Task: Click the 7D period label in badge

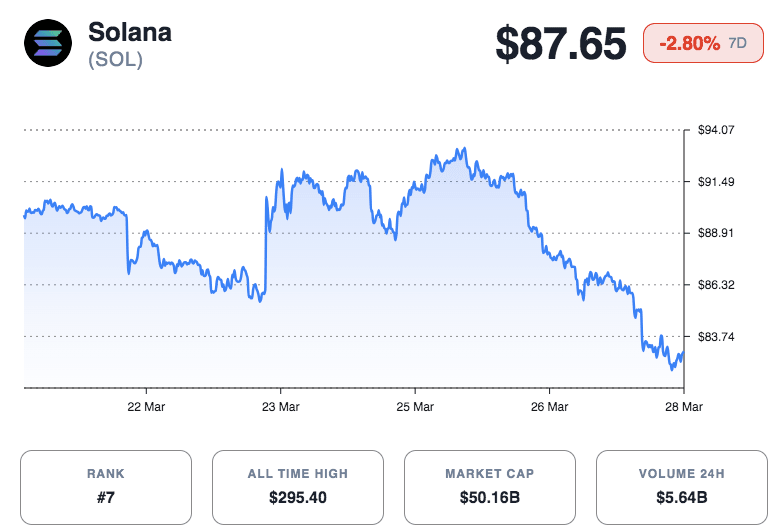Action: (x=738, y=43)
